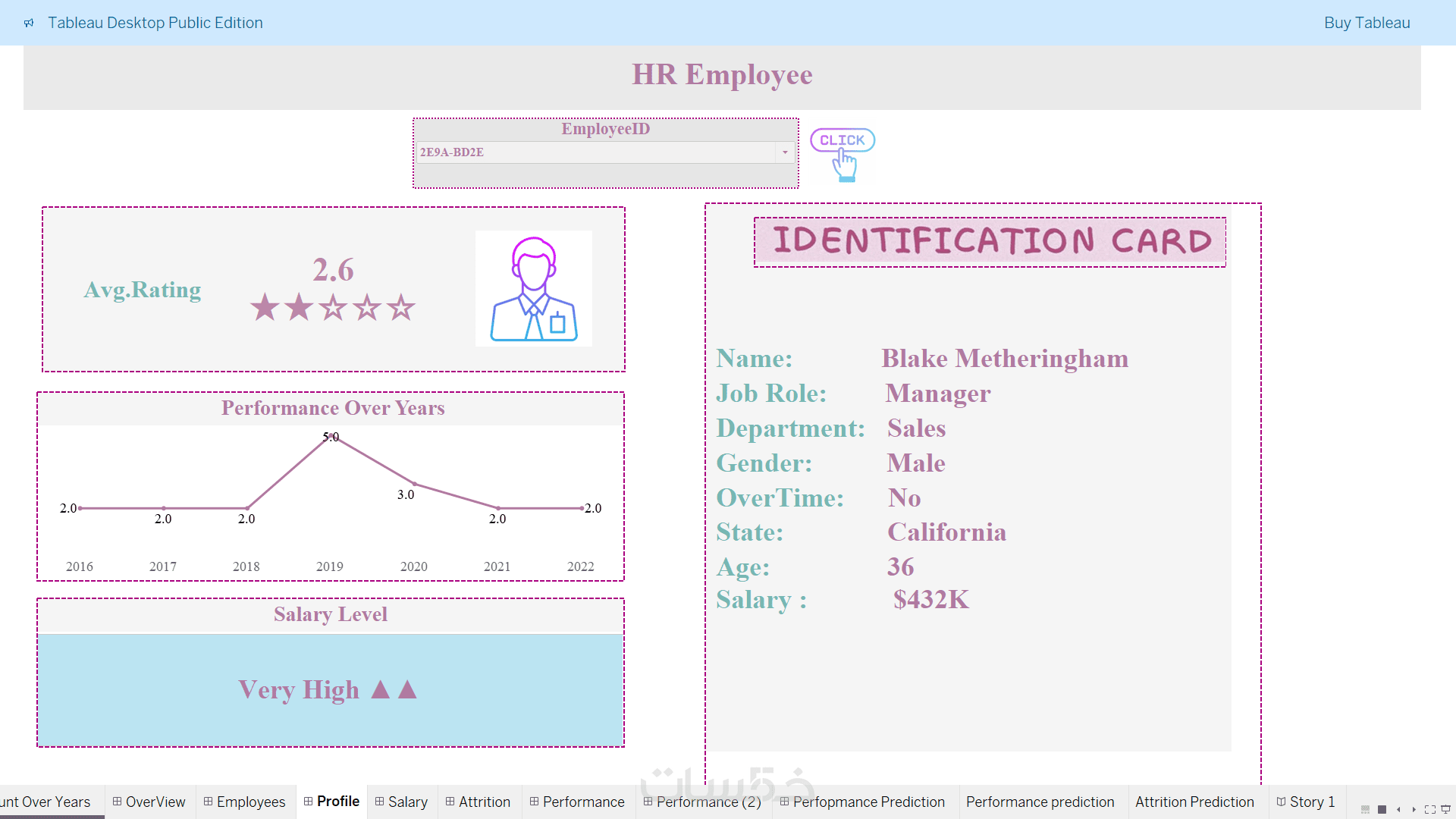The height and width of the screenshot is (819, 1456).
Task: Click the EmployeeID field showing 2E9A-BD2E
Action: pyautogui.click(x=595, y=152)
